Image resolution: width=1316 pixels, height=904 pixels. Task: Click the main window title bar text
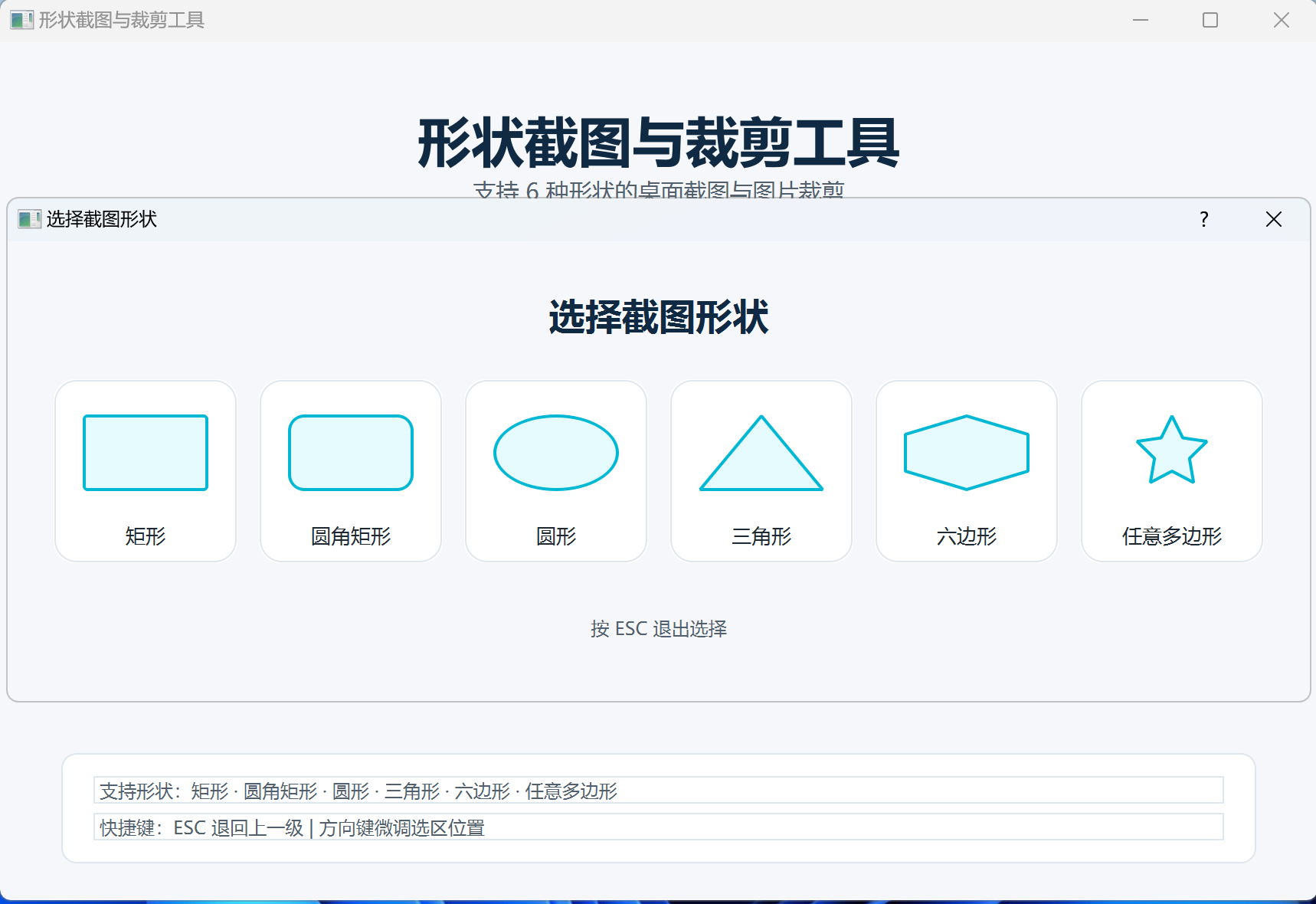tap(122, 20)
